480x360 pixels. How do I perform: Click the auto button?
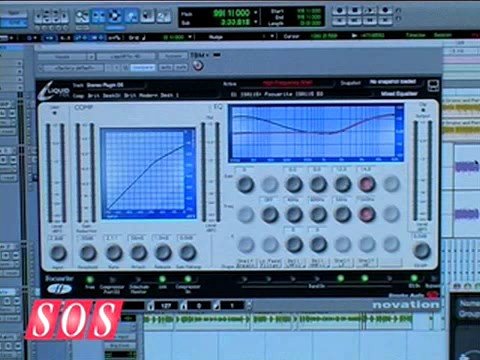point(165,68)
